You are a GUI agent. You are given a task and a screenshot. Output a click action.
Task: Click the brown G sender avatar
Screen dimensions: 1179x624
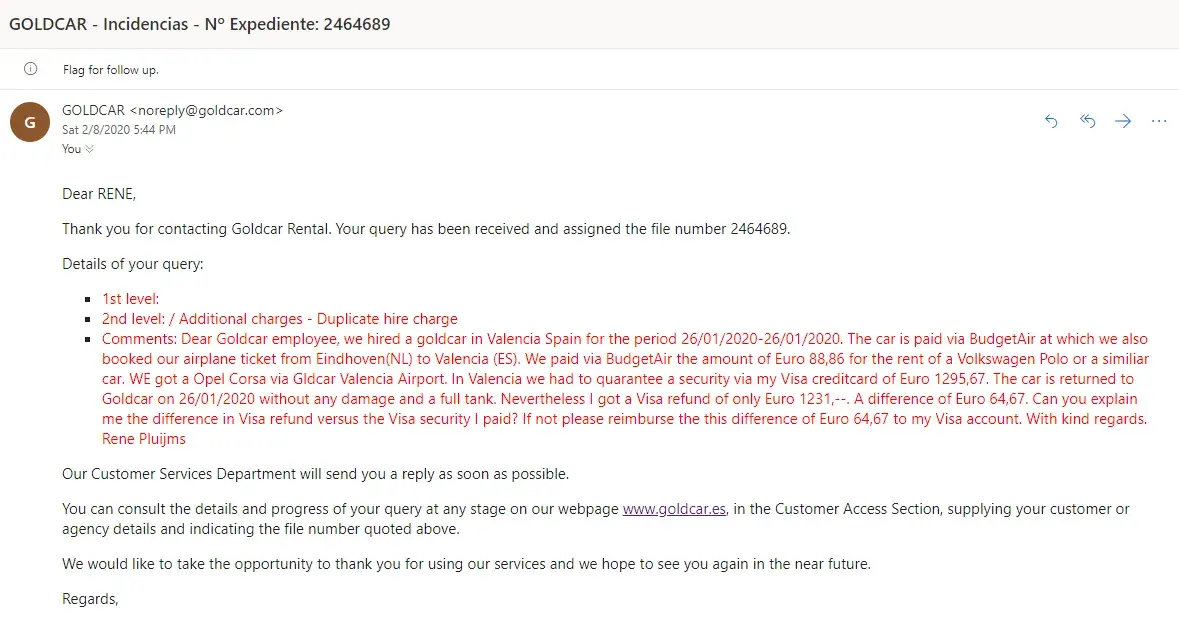(30, 122)
